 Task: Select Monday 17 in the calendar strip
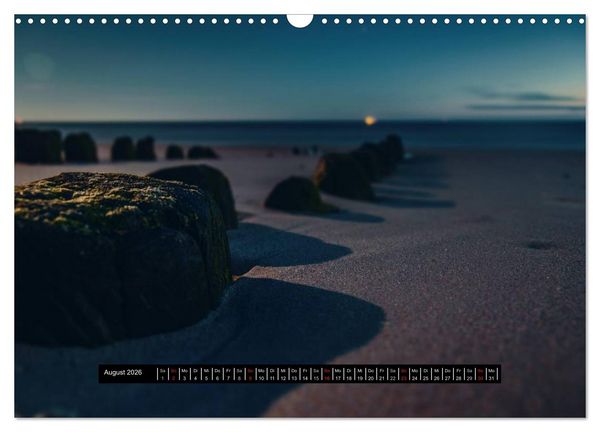click(x=338, y=374)
